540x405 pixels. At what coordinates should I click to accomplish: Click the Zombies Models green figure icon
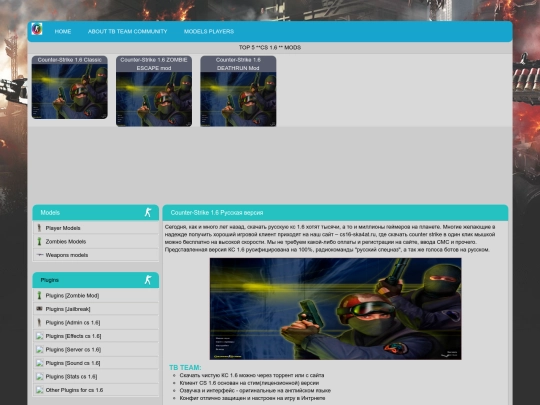pyautogui.click(x=39, y=241)
